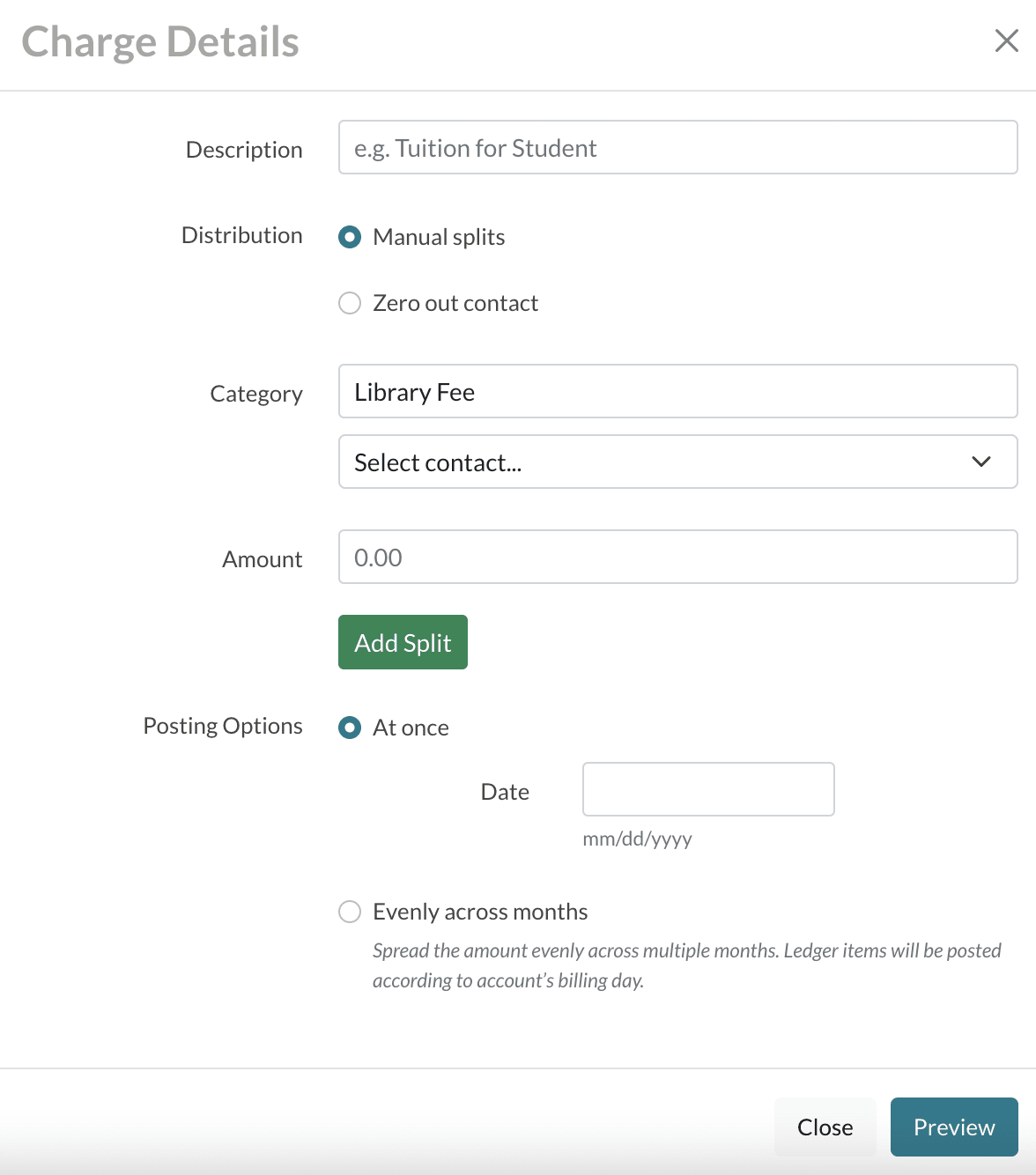This screenshot has width=1036, height=1175.
Task: Click the Preview button
Action: [953, 1127]
